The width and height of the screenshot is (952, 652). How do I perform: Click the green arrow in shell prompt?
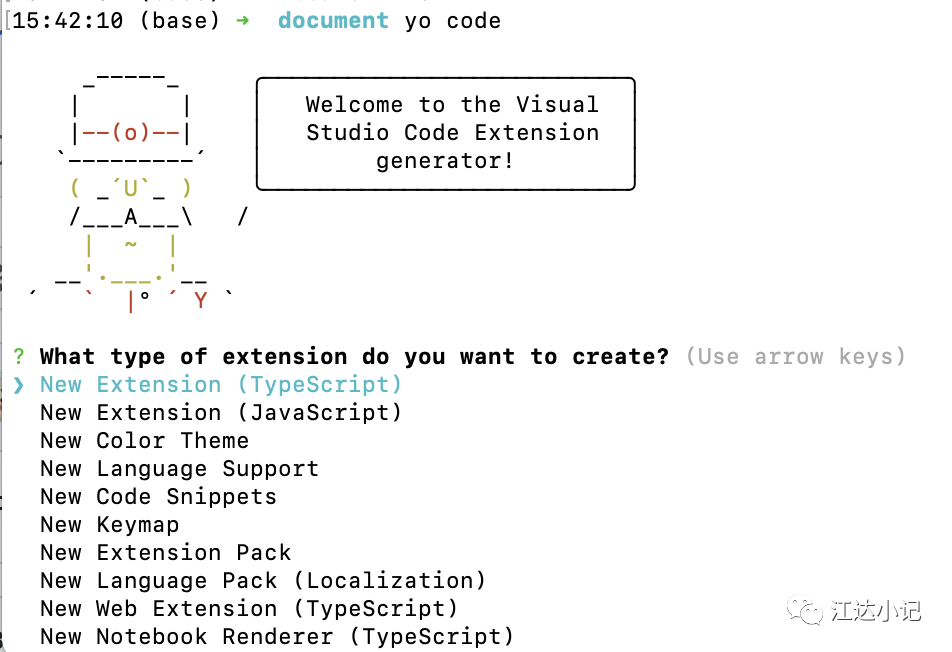[242, 21]
